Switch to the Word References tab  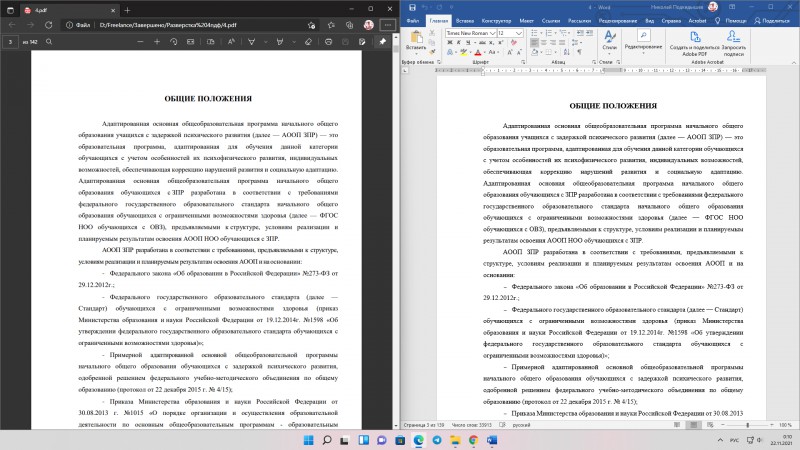[x=551, y=21]
